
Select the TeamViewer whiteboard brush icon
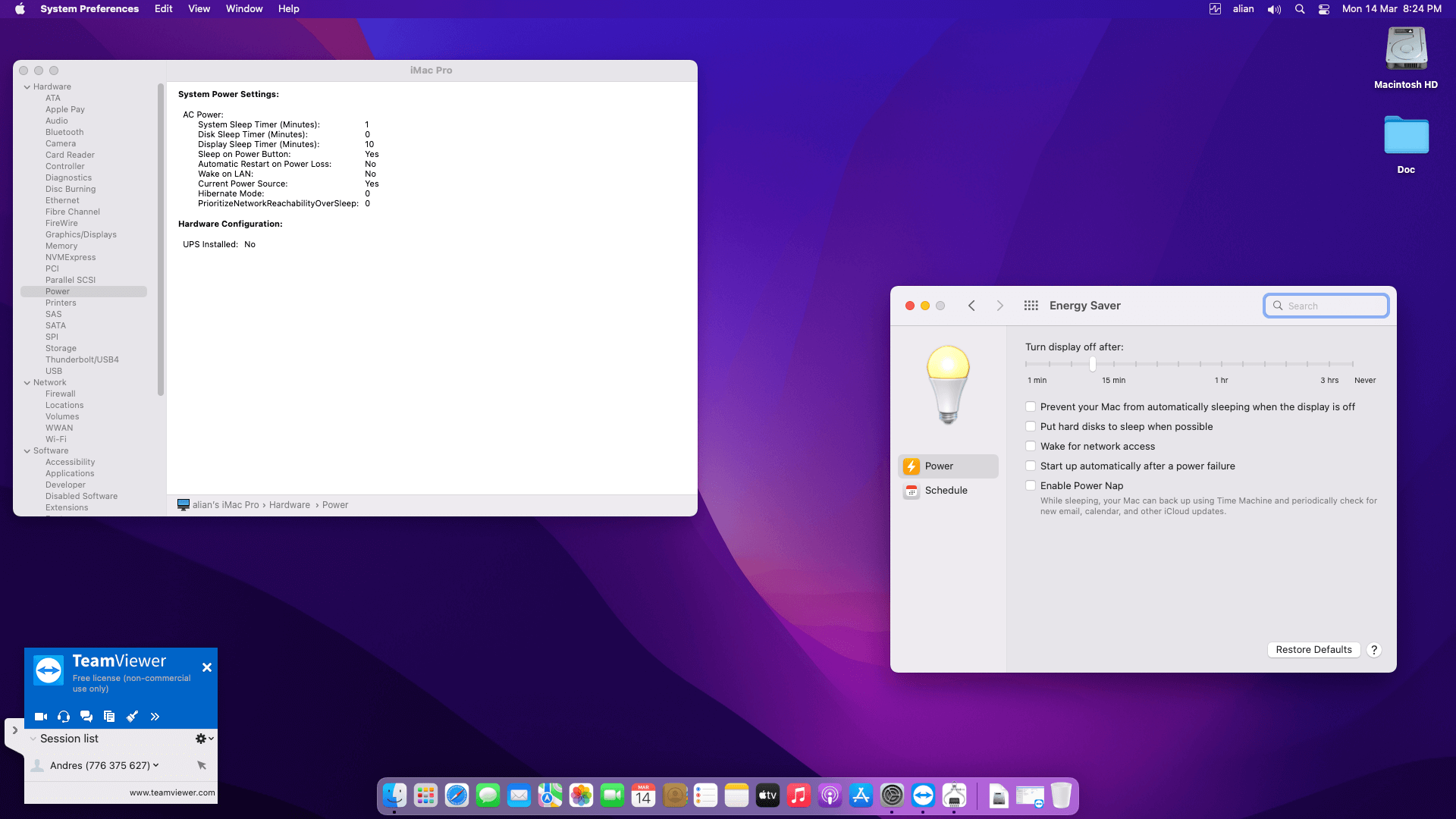point(132,717)
